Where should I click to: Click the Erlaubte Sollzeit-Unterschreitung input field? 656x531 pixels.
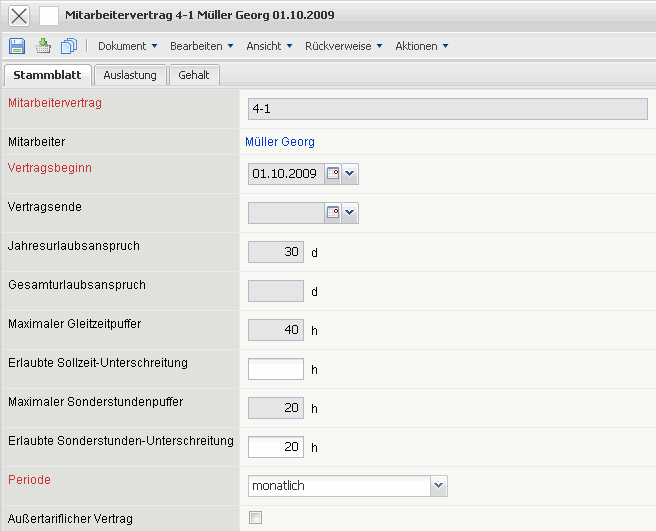(x=276, y=369)
